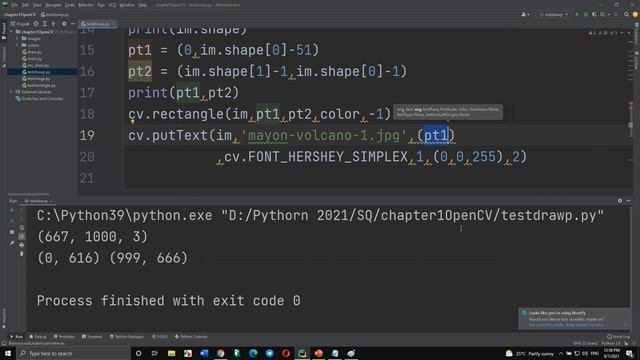Open Python Console tool window tab
Screen dimensions: 640x360
tap(191, 337)
